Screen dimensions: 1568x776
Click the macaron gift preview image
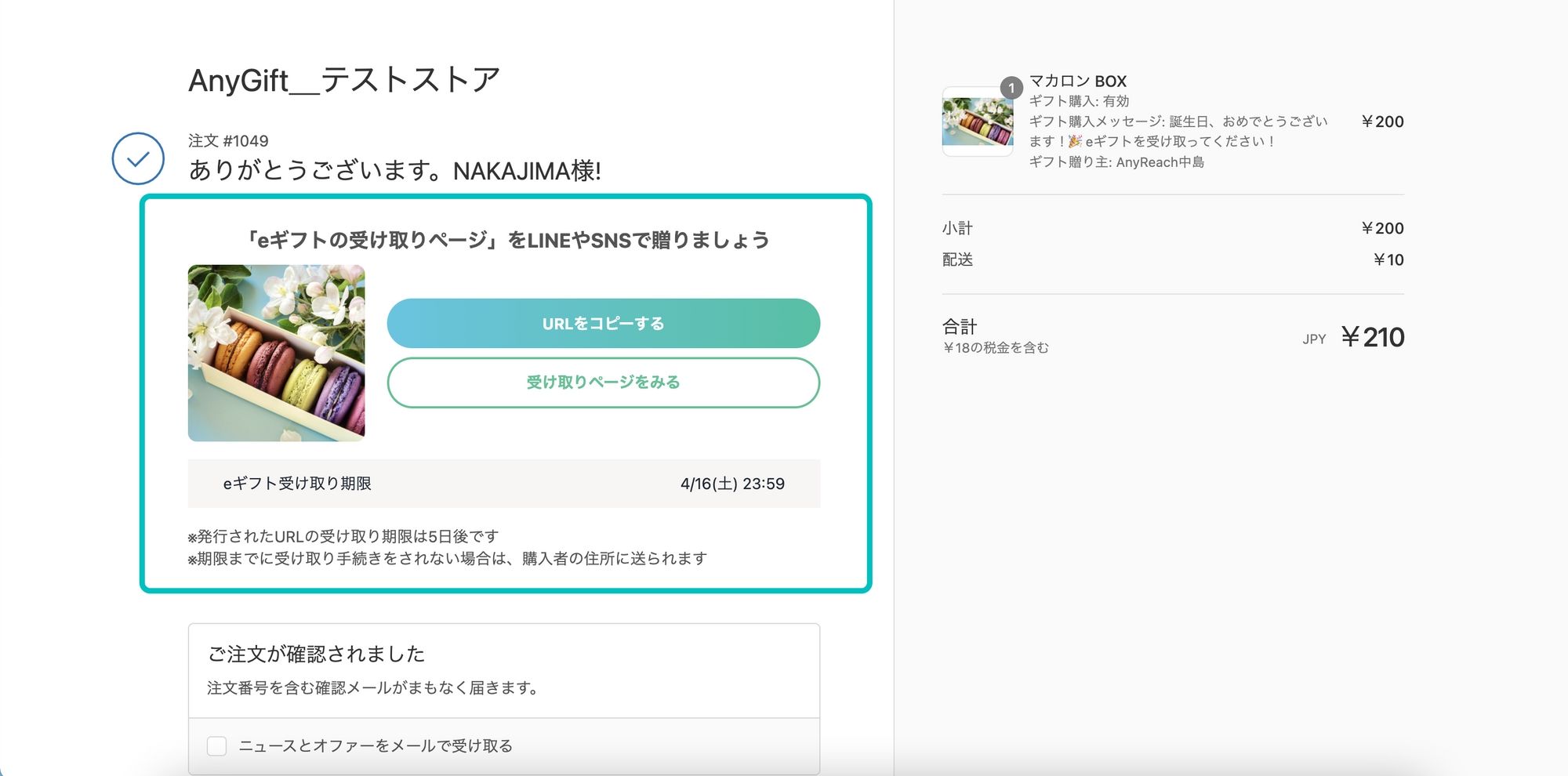pos(276,351)
